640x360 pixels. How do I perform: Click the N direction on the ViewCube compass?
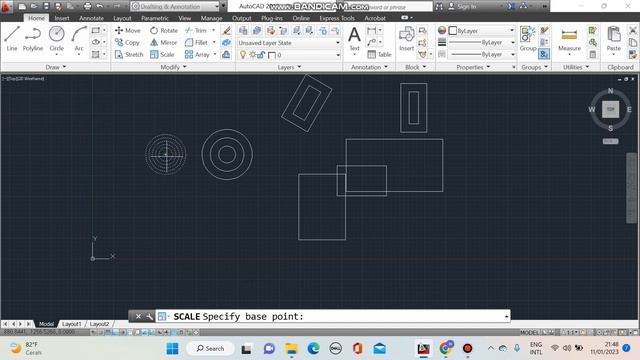(x=610, y=91)
